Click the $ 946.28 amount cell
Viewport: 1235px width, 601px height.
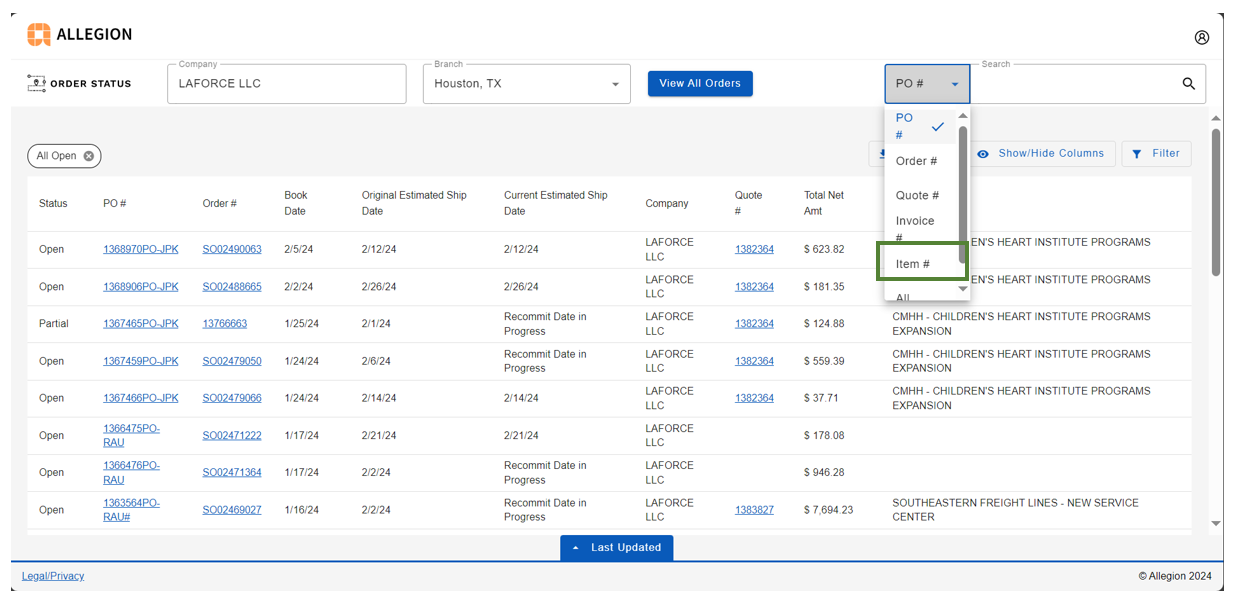click(x=824, y=473)
